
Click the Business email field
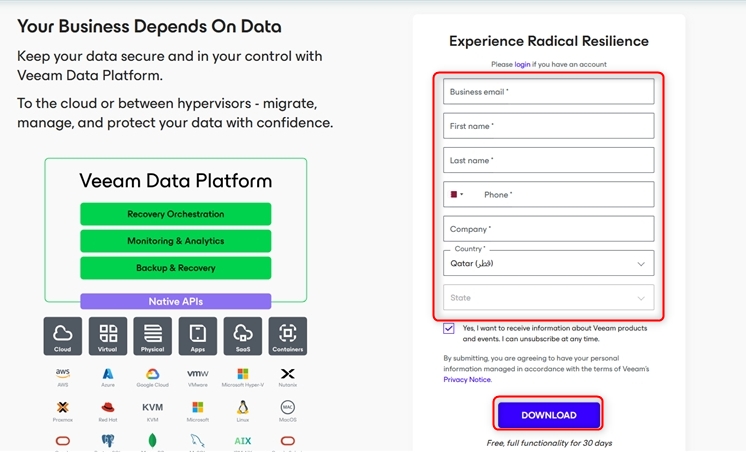(548, 92)
